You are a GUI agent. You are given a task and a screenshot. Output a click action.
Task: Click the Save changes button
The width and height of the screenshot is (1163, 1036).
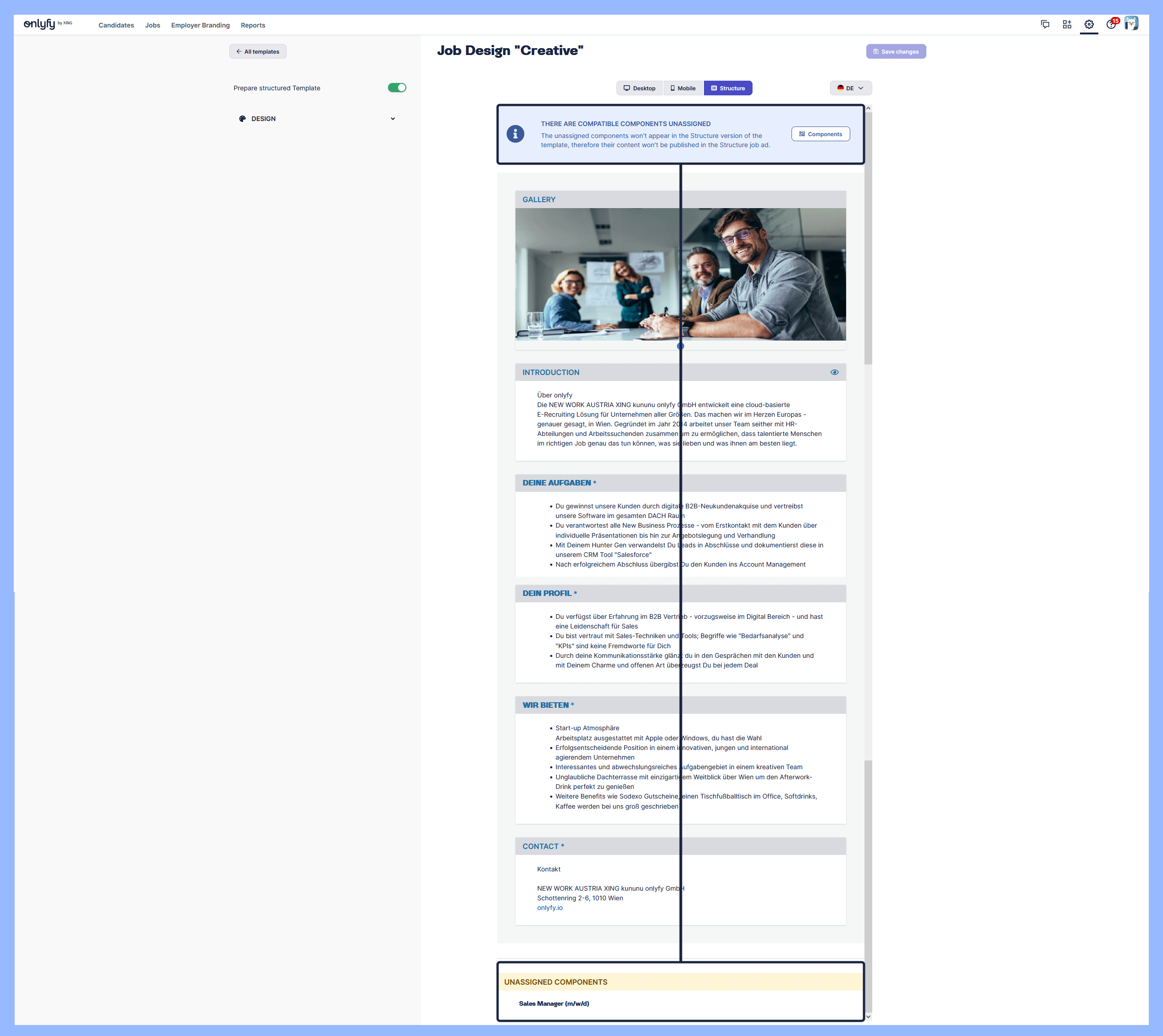click(x=896, y=51)
